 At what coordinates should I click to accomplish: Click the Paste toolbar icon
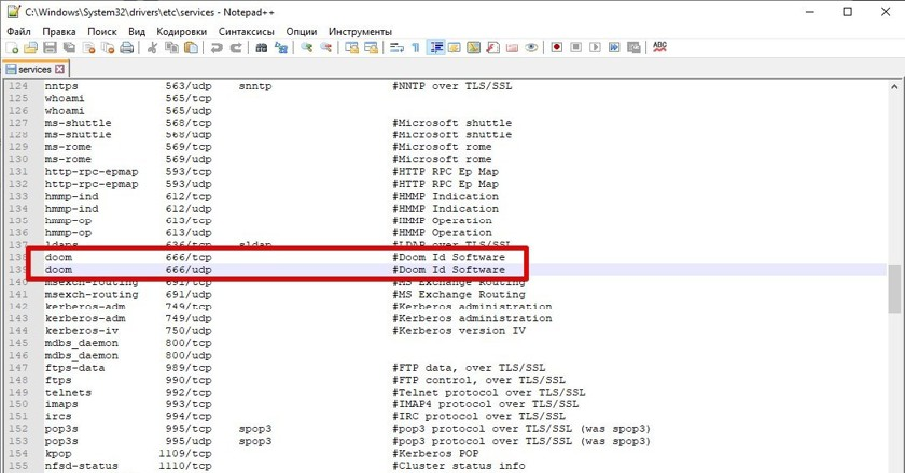(x=191, y=48)
